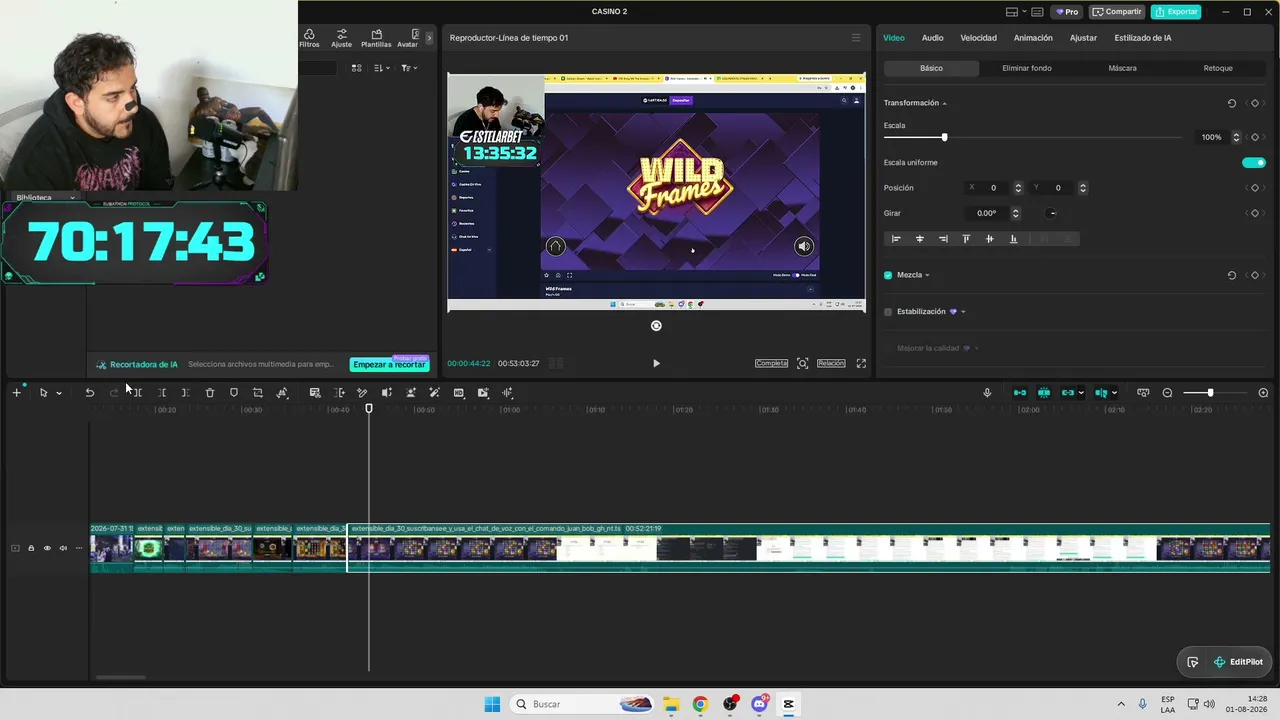Image resolution: width=1280 pixels, height=720 pixels.
Task: Select the Eliminar fondo sub-tab
Action: point(1026,68)
